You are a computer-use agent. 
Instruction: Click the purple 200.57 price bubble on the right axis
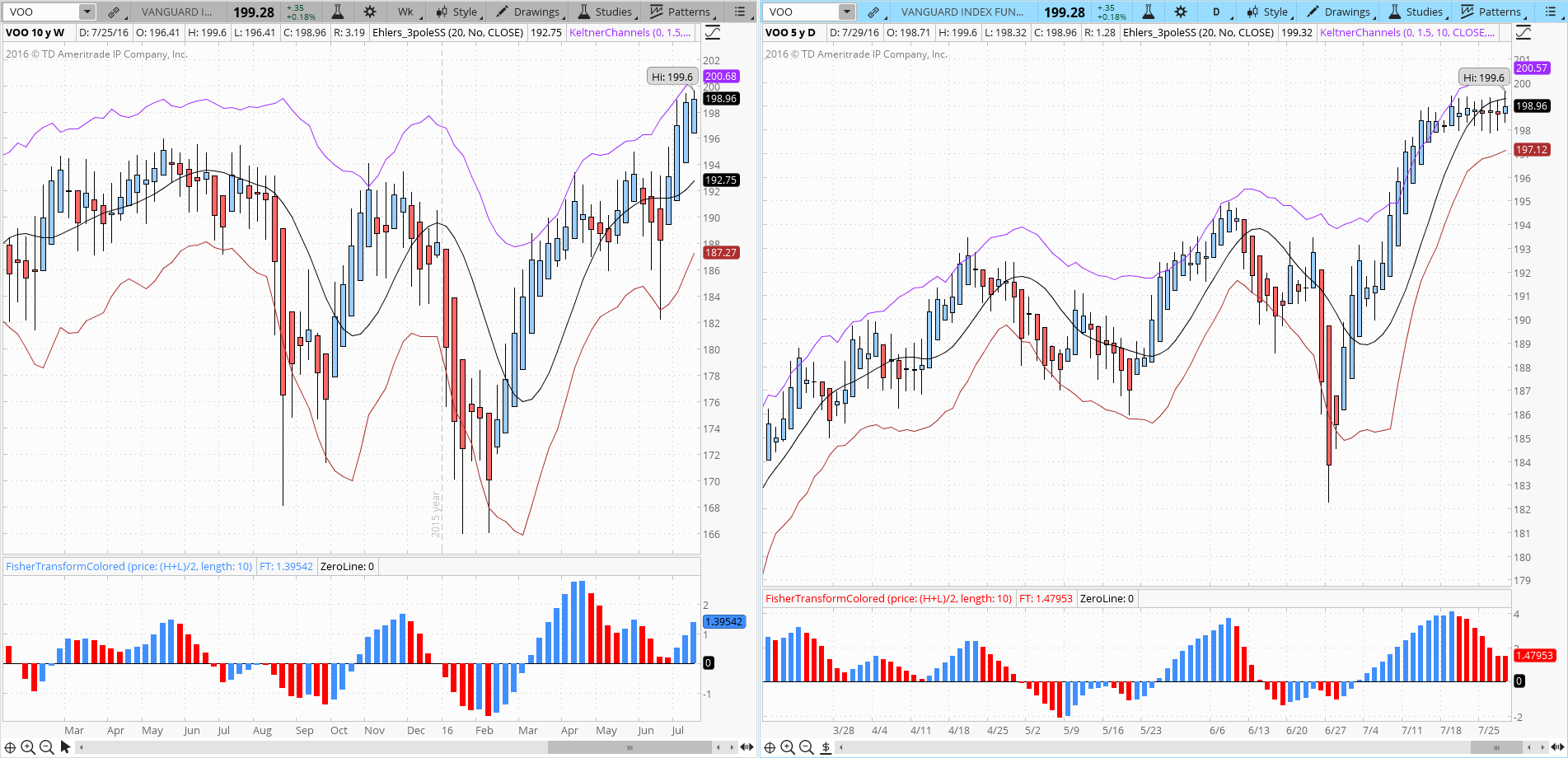coord(1532,68)
